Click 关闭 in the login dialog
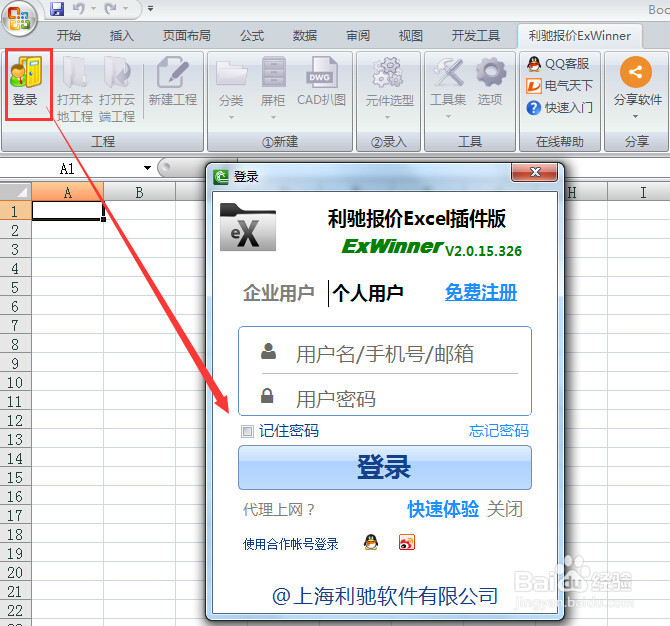Screen dimensions: 670x626 click(x=505, y=509)
